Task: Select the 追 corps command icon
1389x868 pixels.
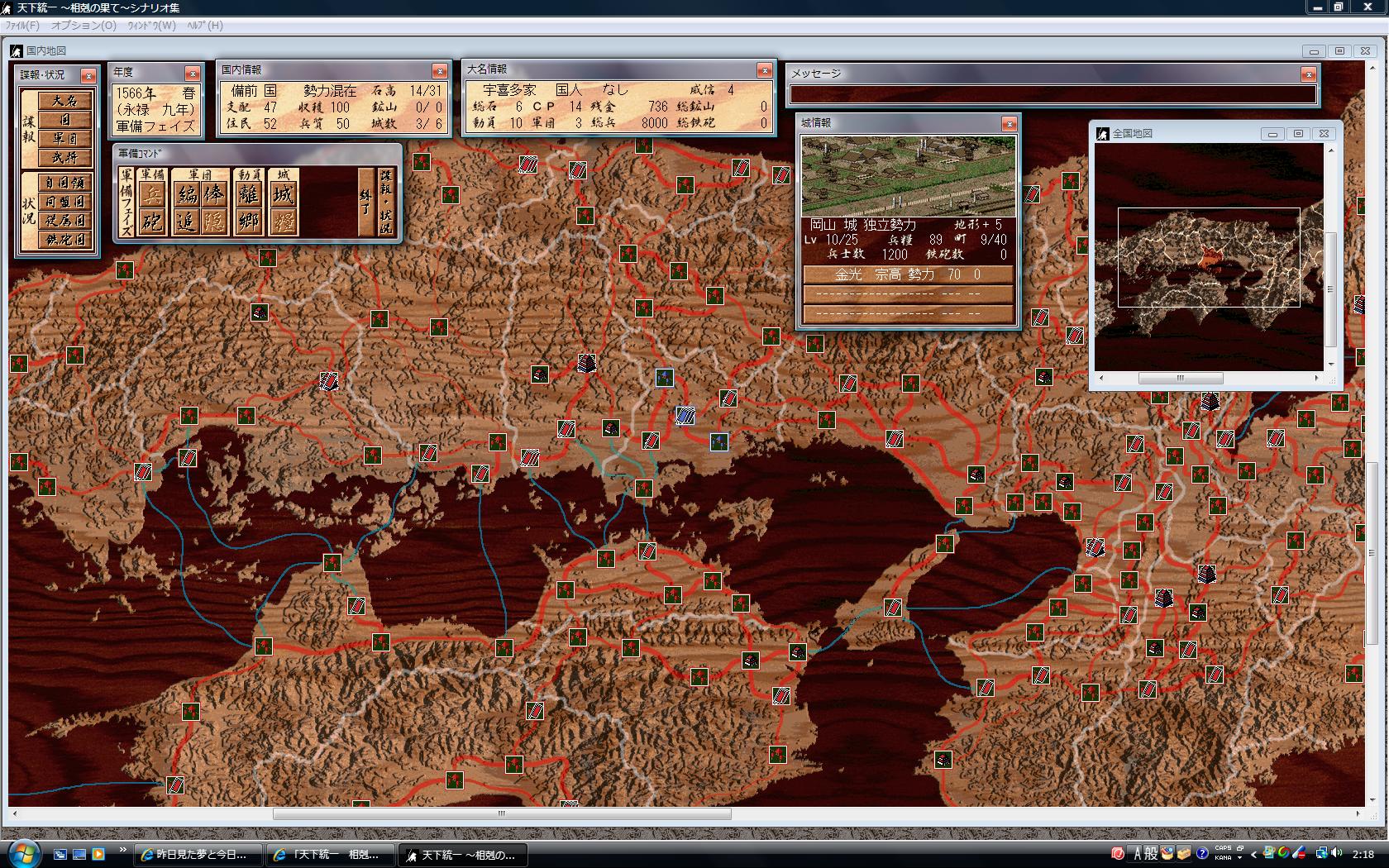Action: tap(187, 222)
